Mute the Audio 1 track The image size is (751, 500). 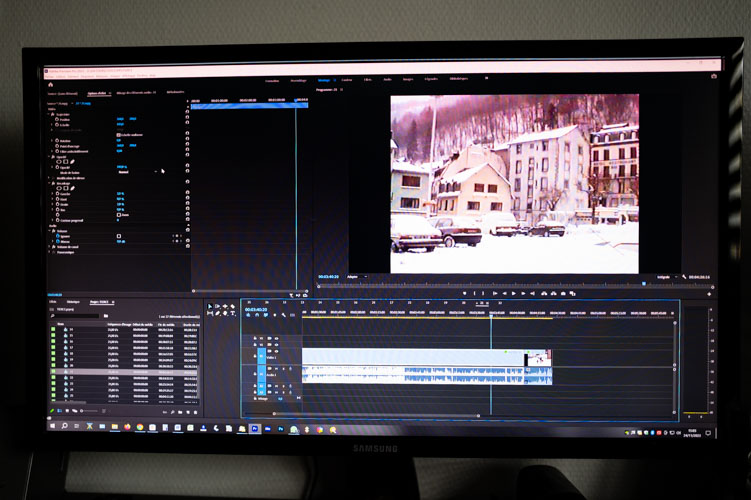[x=276, y=369]
